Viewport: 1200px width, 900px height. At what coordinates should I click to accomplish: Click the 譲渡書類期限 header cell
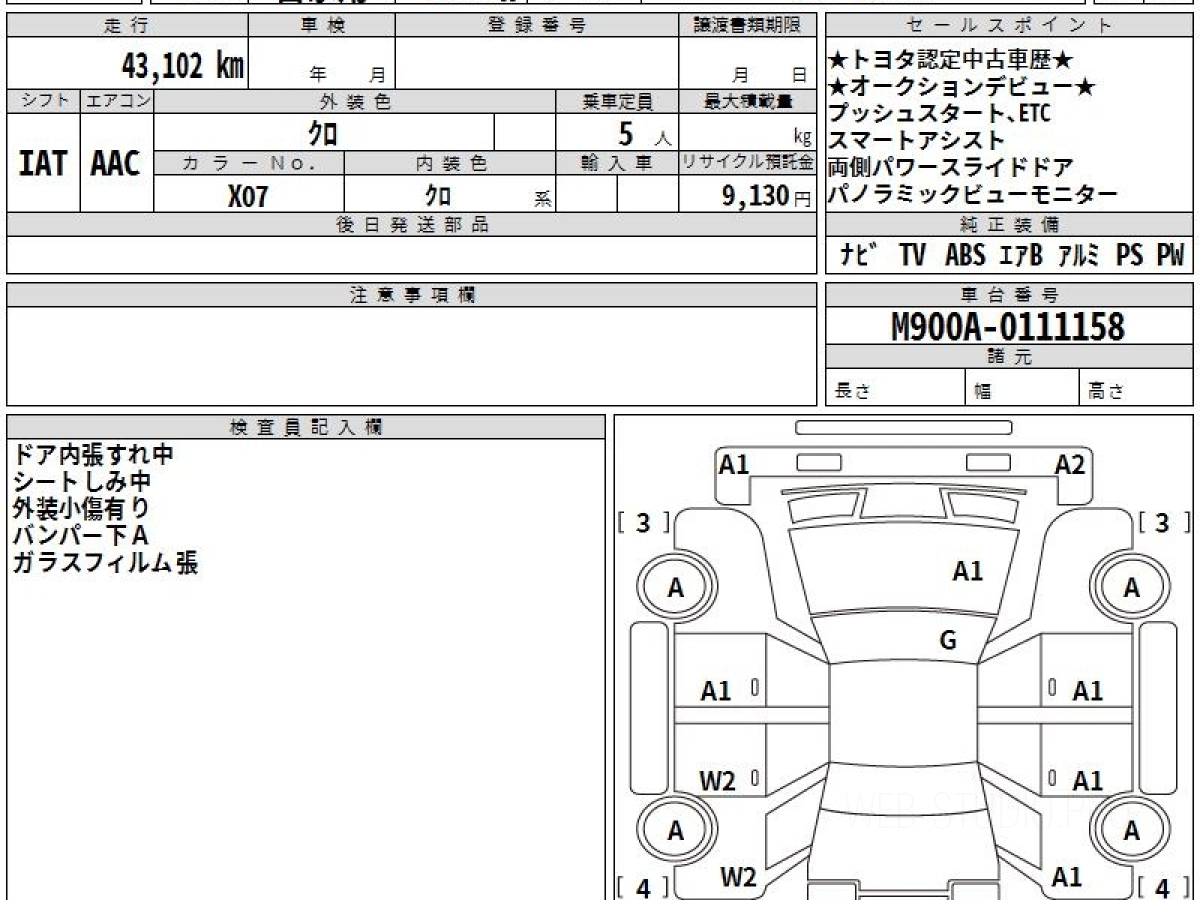click(747, 25)
